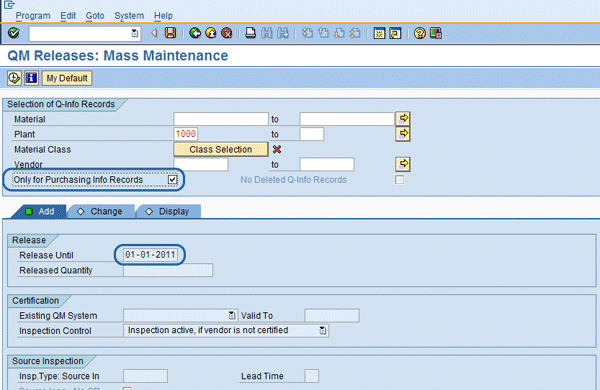Click the red Cancel icon in toolbar
The image size is (600, 390).
tap(227, 33)
